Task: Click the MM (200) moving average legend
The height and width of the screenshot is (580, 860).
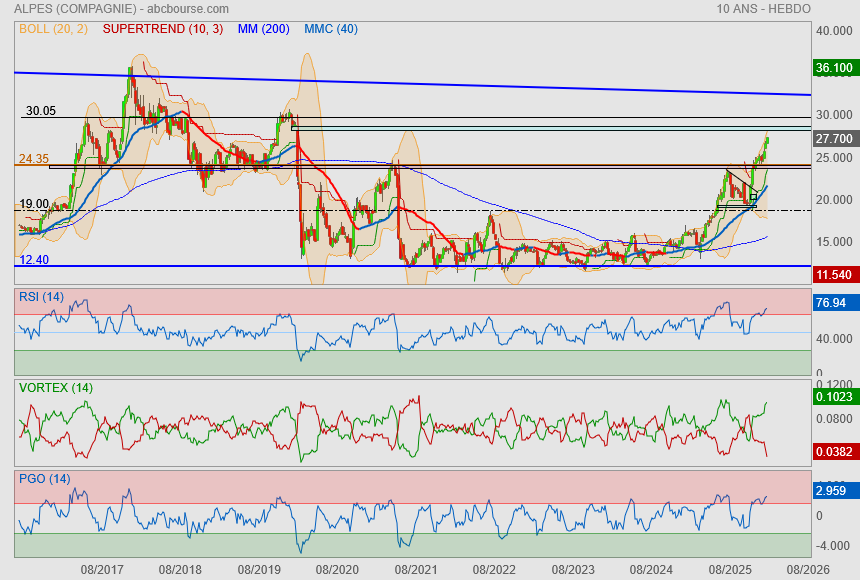Action: (263, 29)
